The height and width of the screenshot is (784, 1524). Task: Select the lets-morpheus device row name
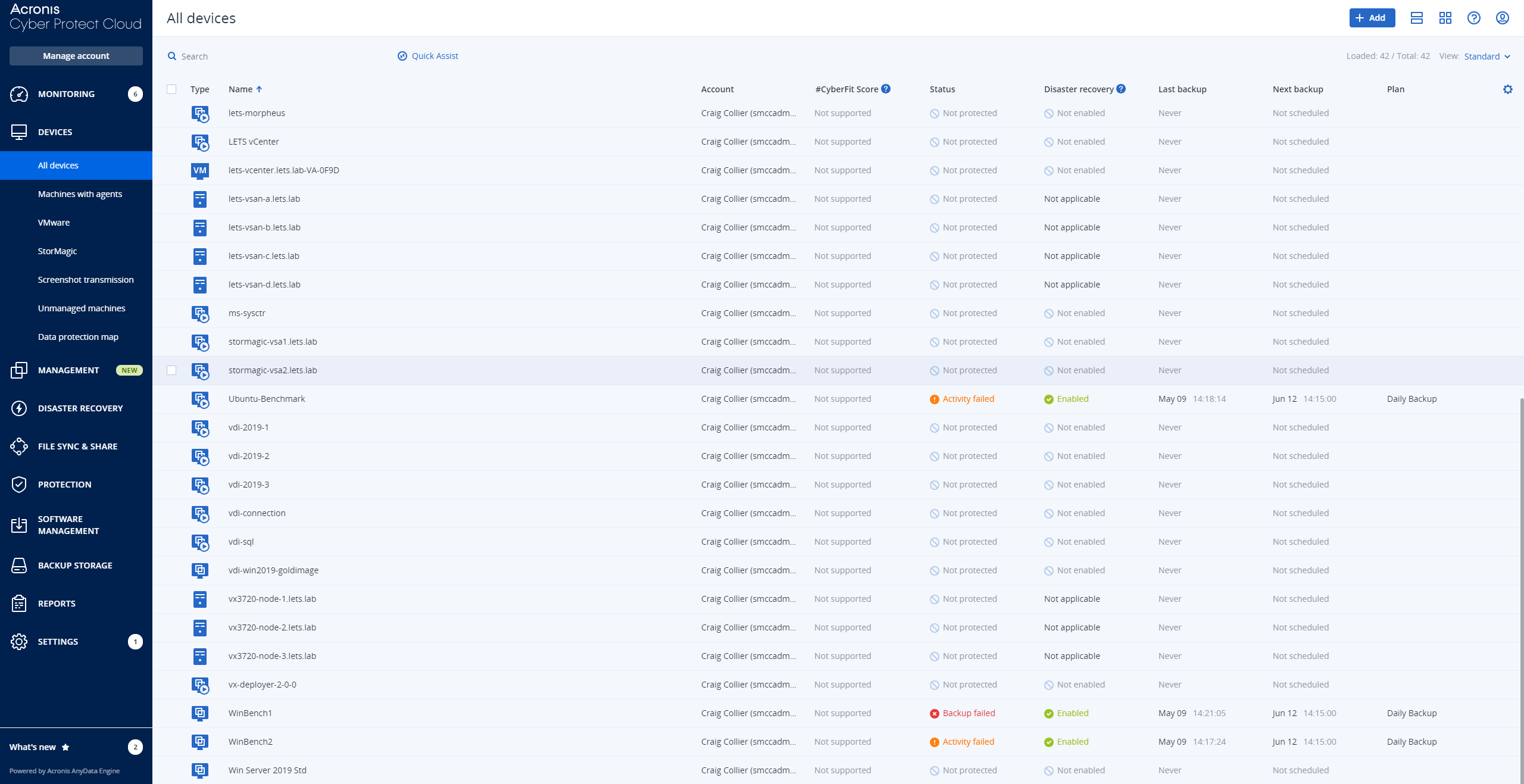point(257,113)
